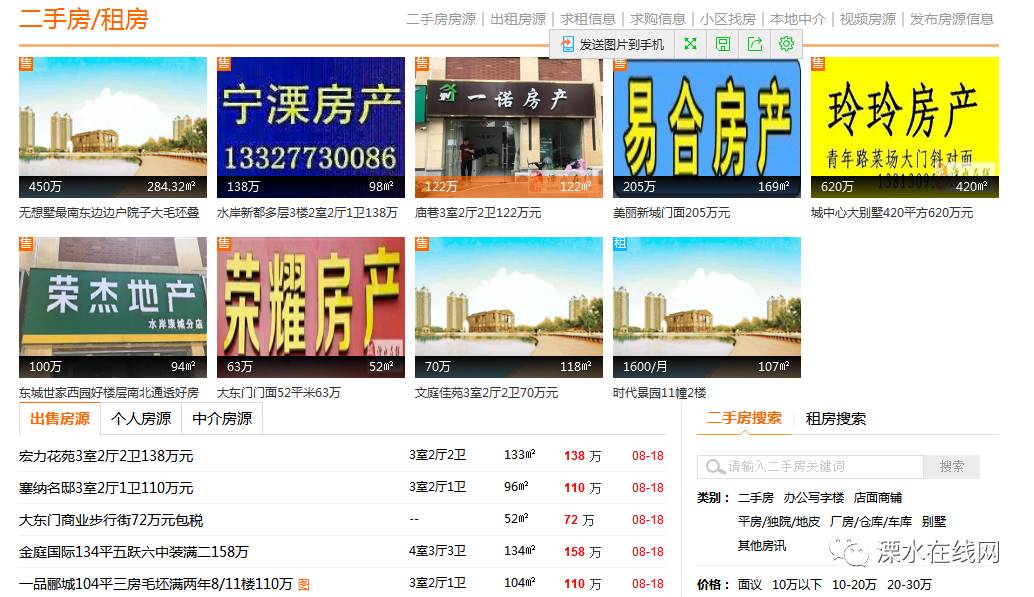Open 求购信息 navigation link
1034x597 pixels.
pyautogui.click(x=658, y=19)
